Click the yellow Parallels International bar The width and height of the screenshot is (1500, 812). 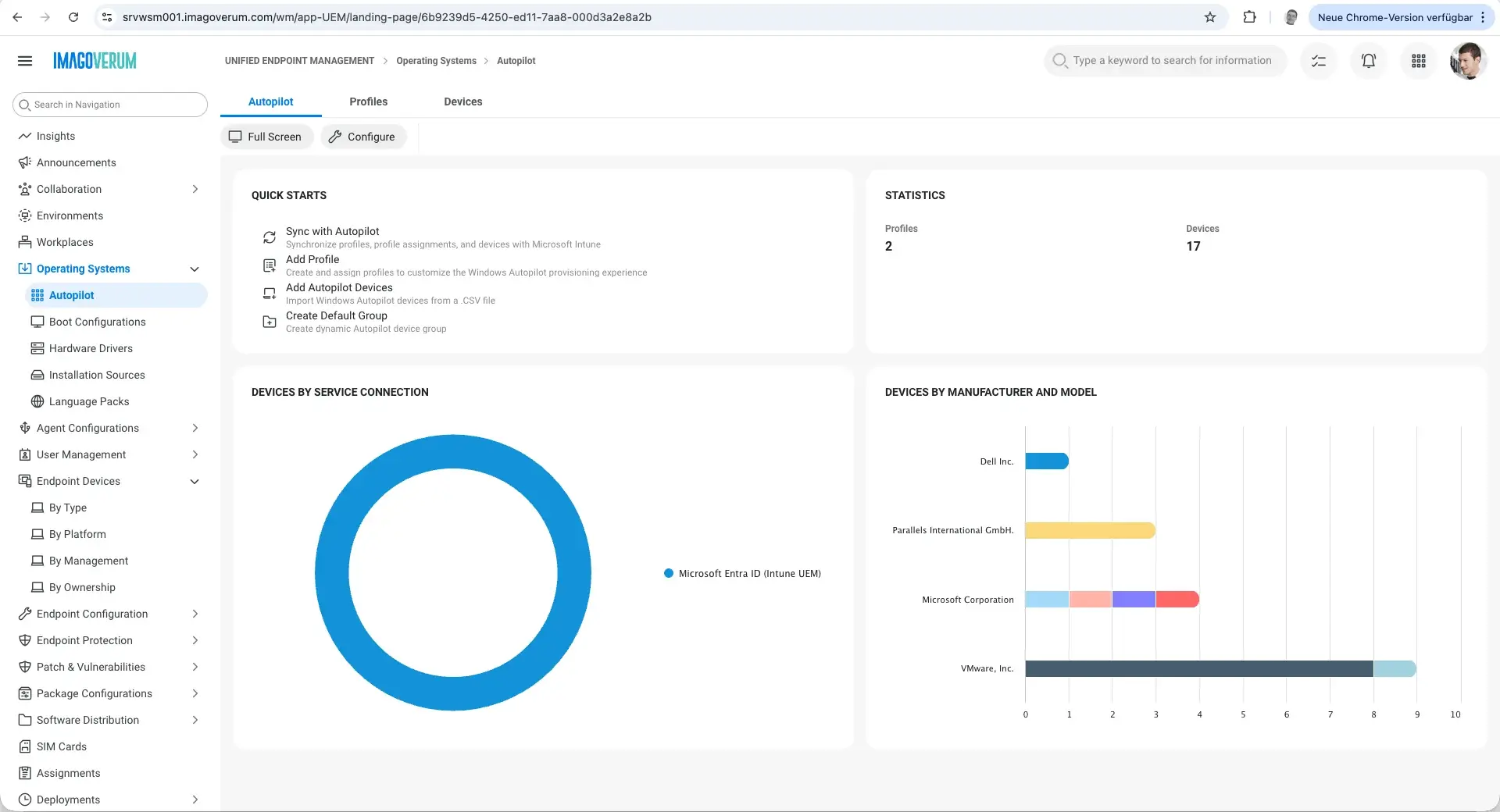click(1089, 531)
